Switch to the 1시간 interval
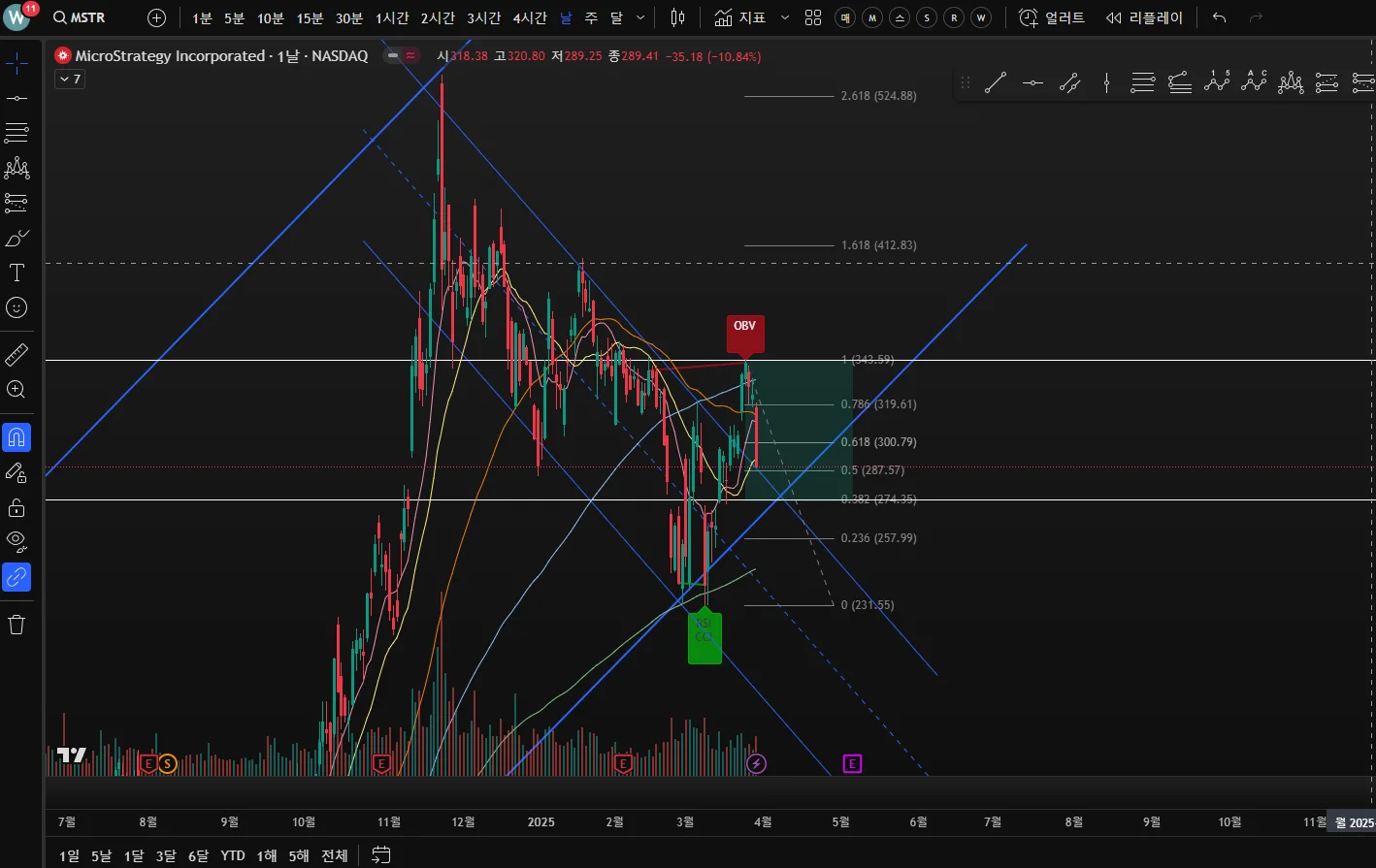Image resolution: width=1376 pixels, height=868 pixels. (x=393, y=18)
